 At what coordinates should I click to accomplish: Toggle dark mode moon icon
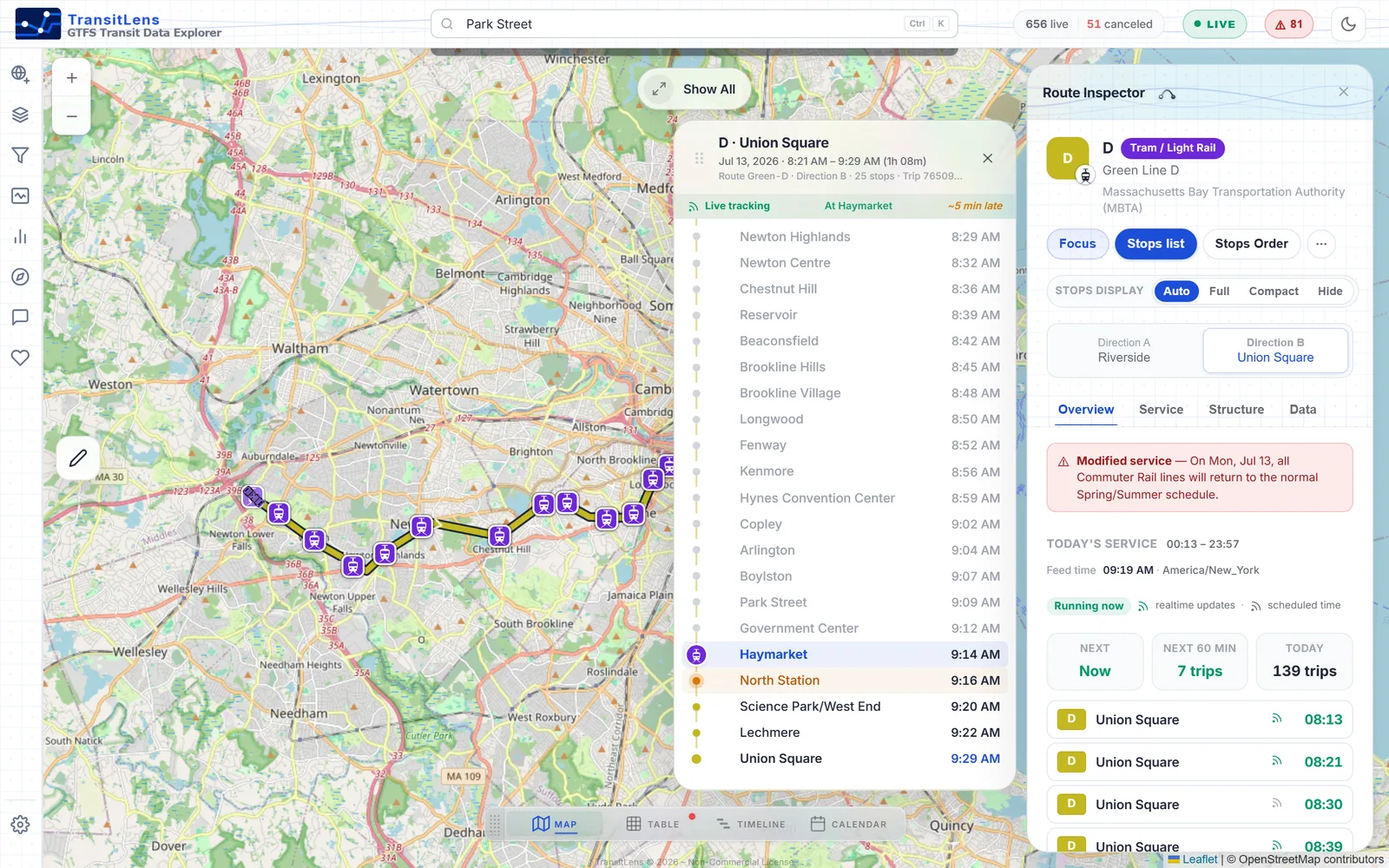(1348, 24)
